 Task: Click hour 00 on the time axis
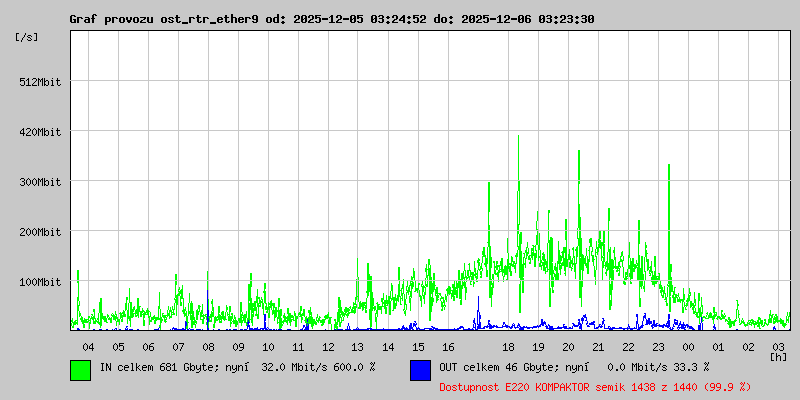coord(688,346)
